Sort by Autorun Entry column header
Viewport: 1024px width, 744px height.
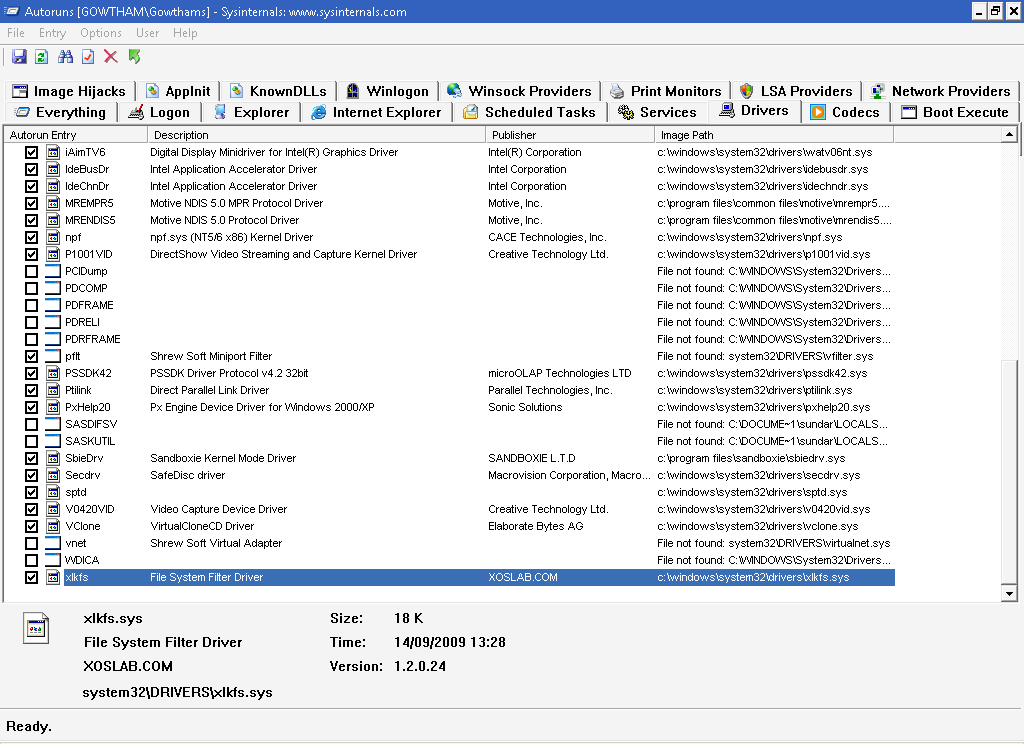76,135
